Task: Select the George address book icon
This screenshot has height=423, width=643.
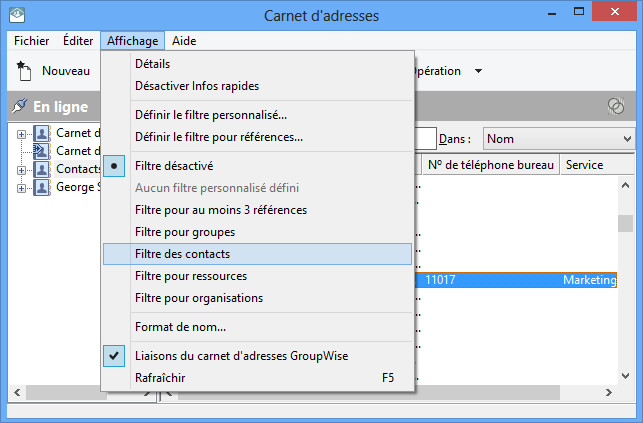Action: (x=42, y=187)
